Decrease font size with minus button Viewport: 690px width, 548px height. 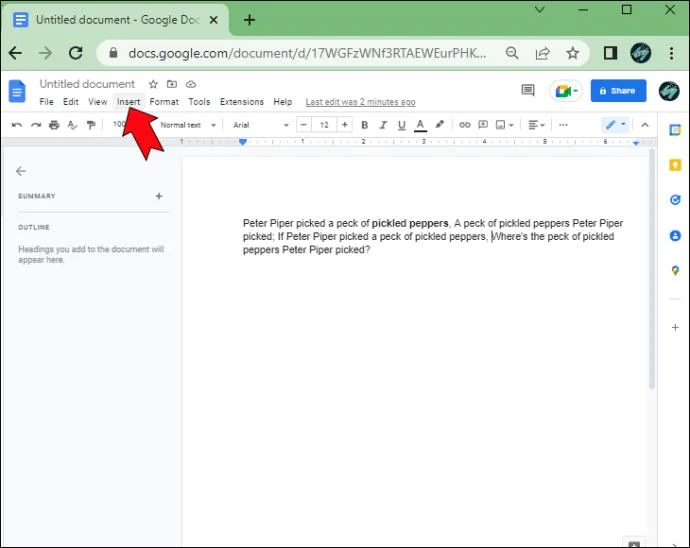[x=303, y=125]
